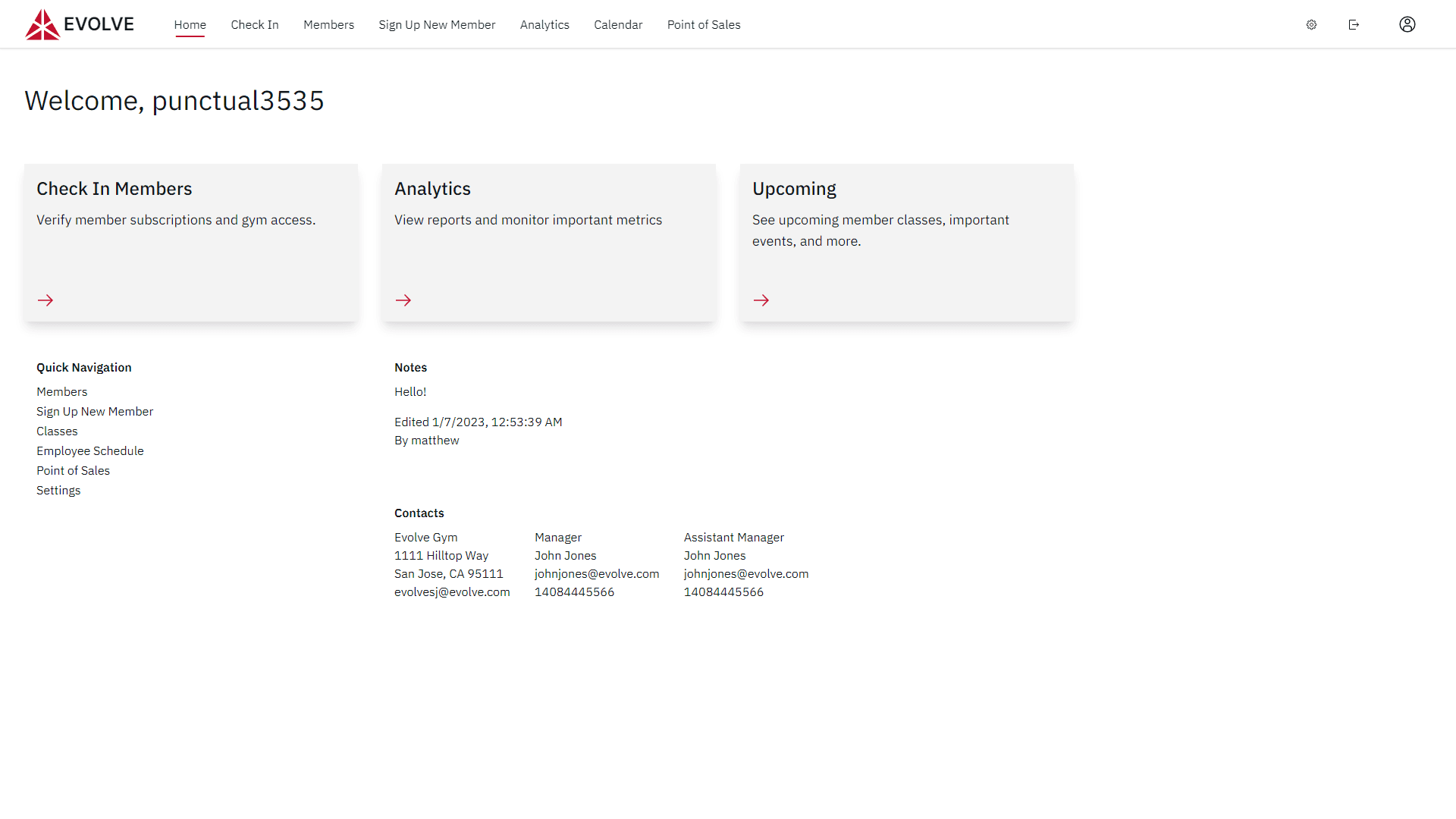
Task: Select Sign Up New Member in top navigation
Action: coord(437,24)
